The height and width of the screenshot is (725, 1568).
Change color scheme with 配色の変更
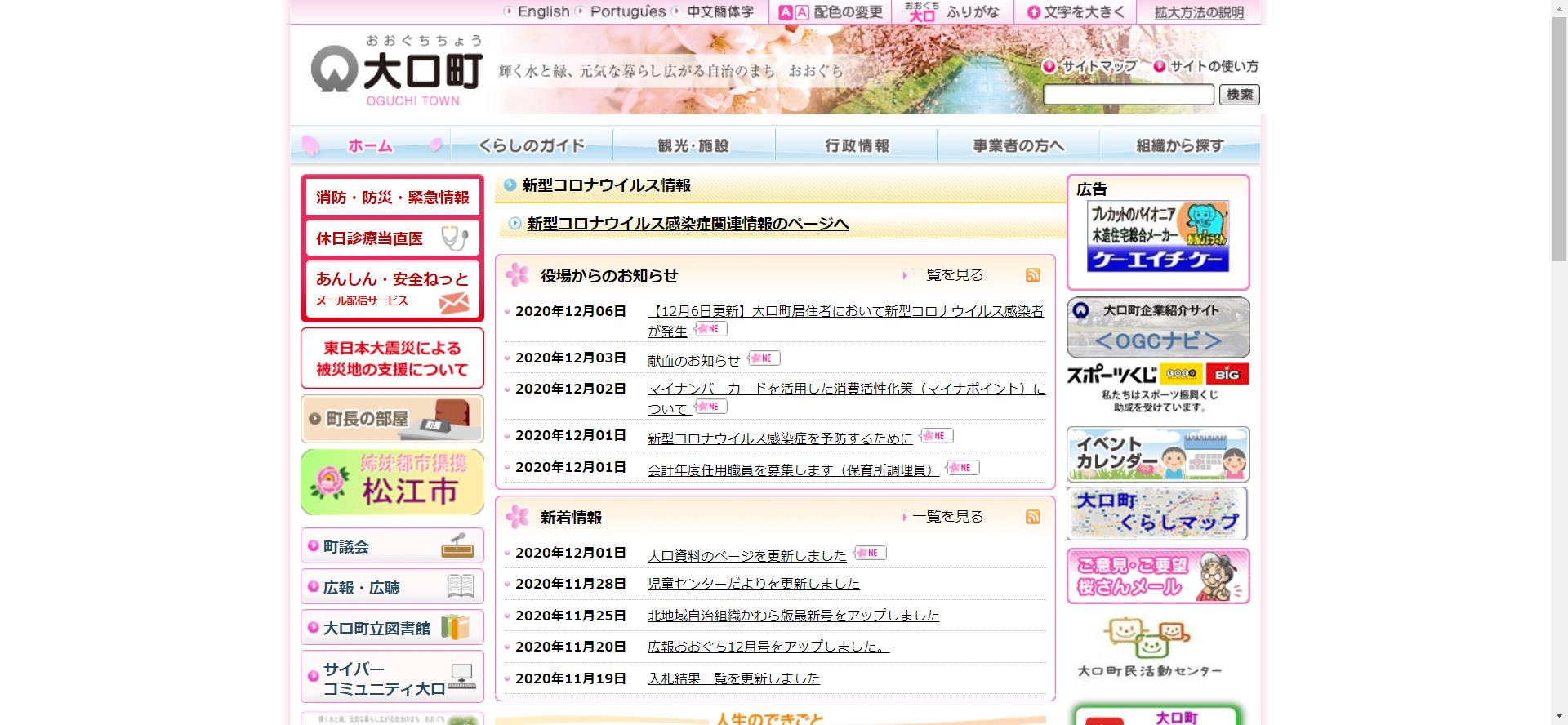pos(831,12)
